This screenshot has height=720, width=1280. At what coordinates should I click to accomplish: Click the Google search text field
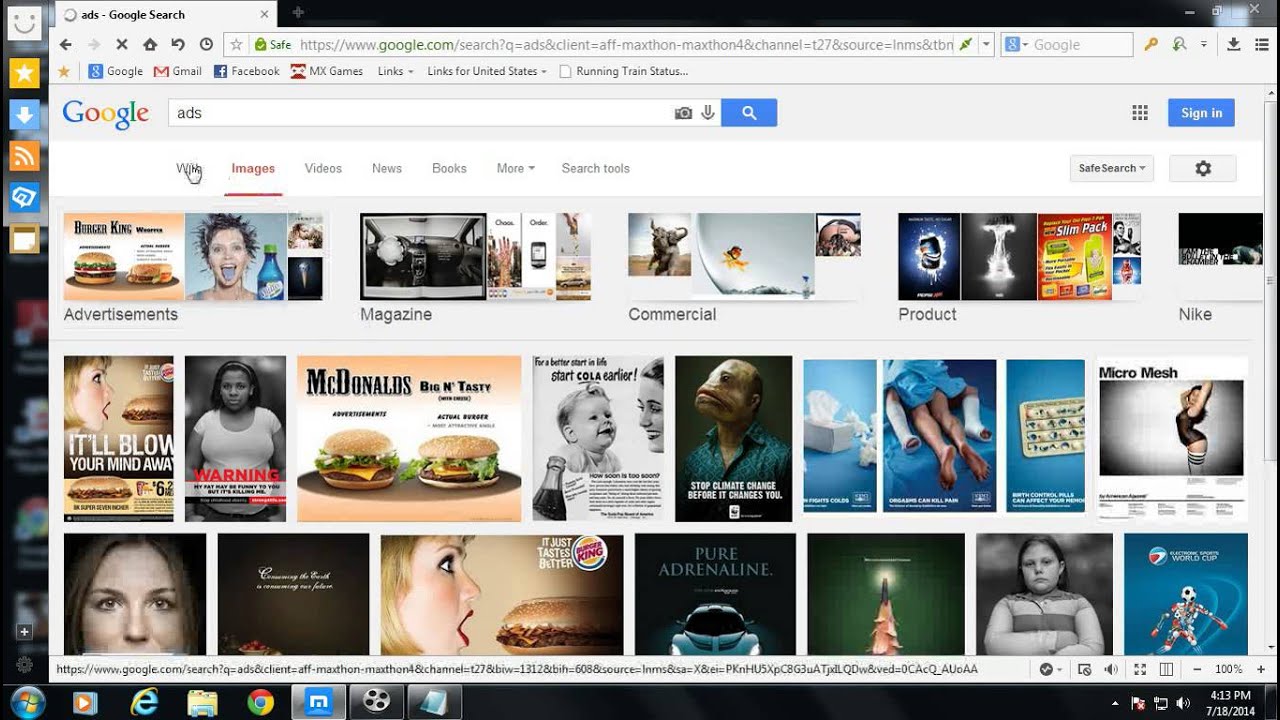tap(420, 113)
